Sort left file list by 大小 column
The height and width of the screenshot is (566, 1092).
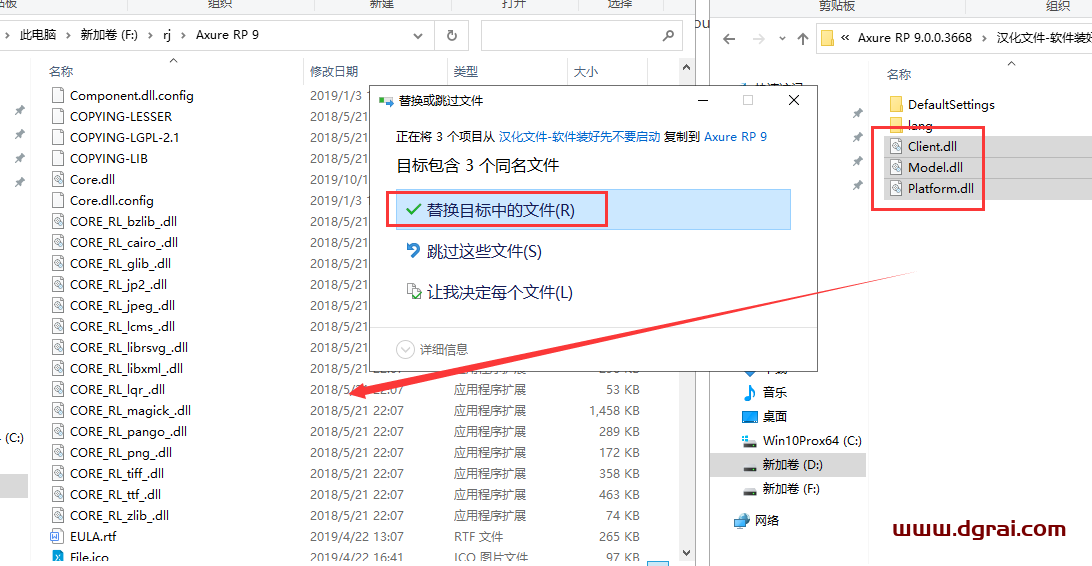586,71
